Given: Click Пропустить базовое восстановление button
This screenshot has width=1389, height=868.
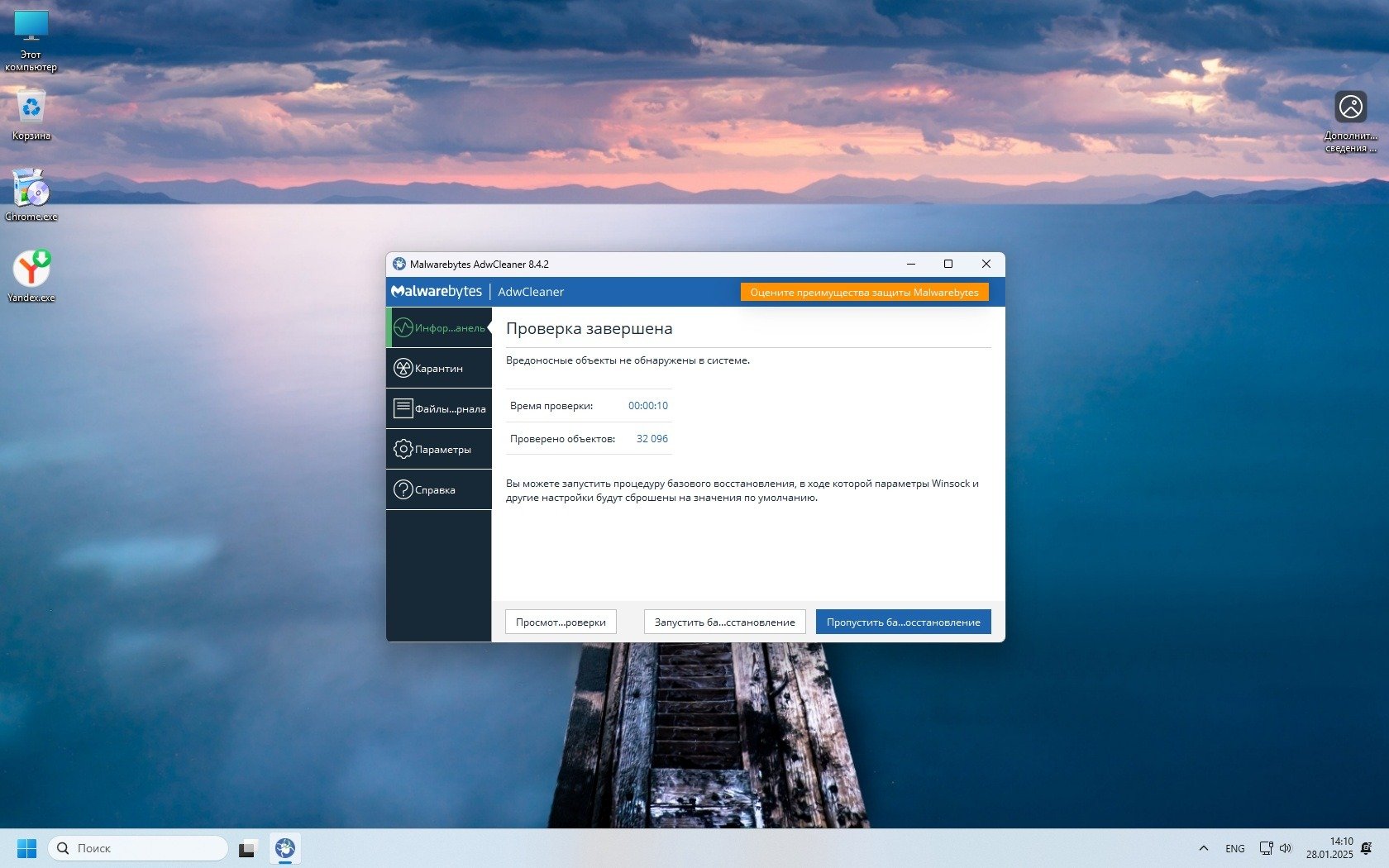Looking at the screenshot, I should click(x=903, y=622).
